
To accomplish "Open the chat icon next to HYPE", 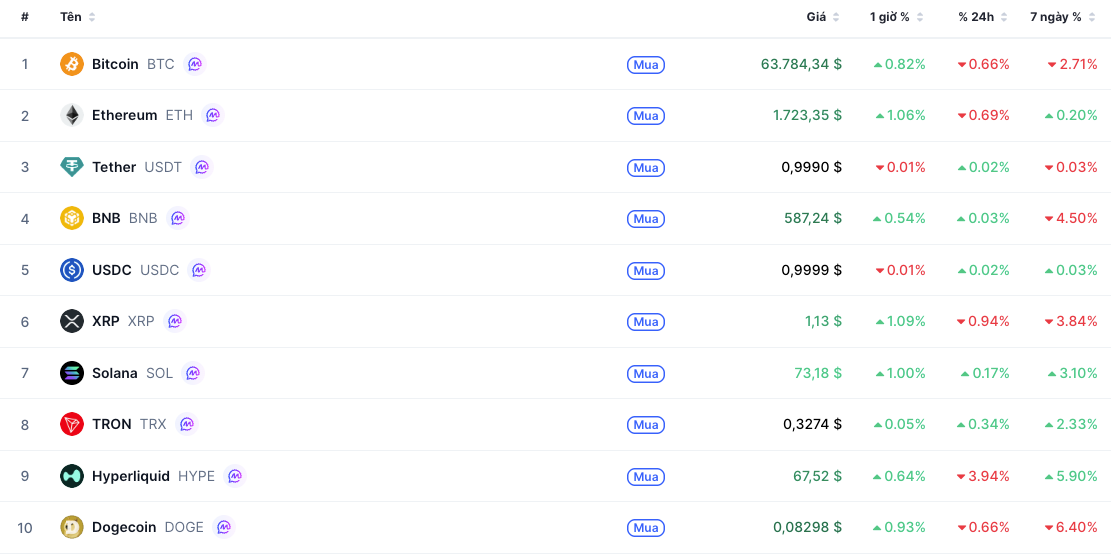I will (x=235, y=476).
